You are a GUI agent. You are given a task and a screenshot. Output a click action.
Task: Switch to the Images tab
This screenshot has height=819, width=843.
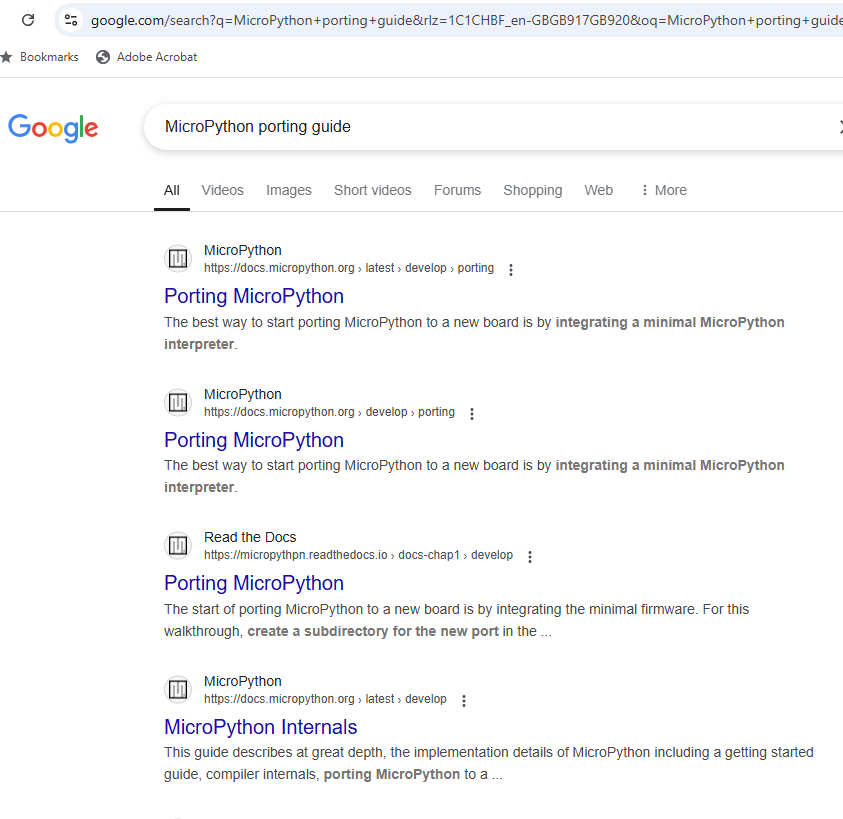(289, 190)
